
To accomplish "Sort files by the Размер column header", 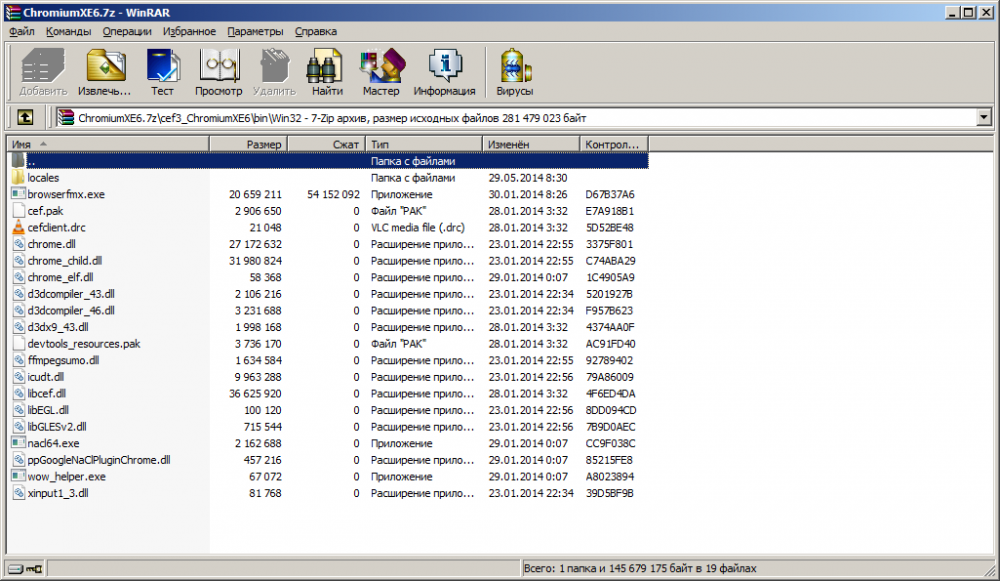I will tap(249, 144).
